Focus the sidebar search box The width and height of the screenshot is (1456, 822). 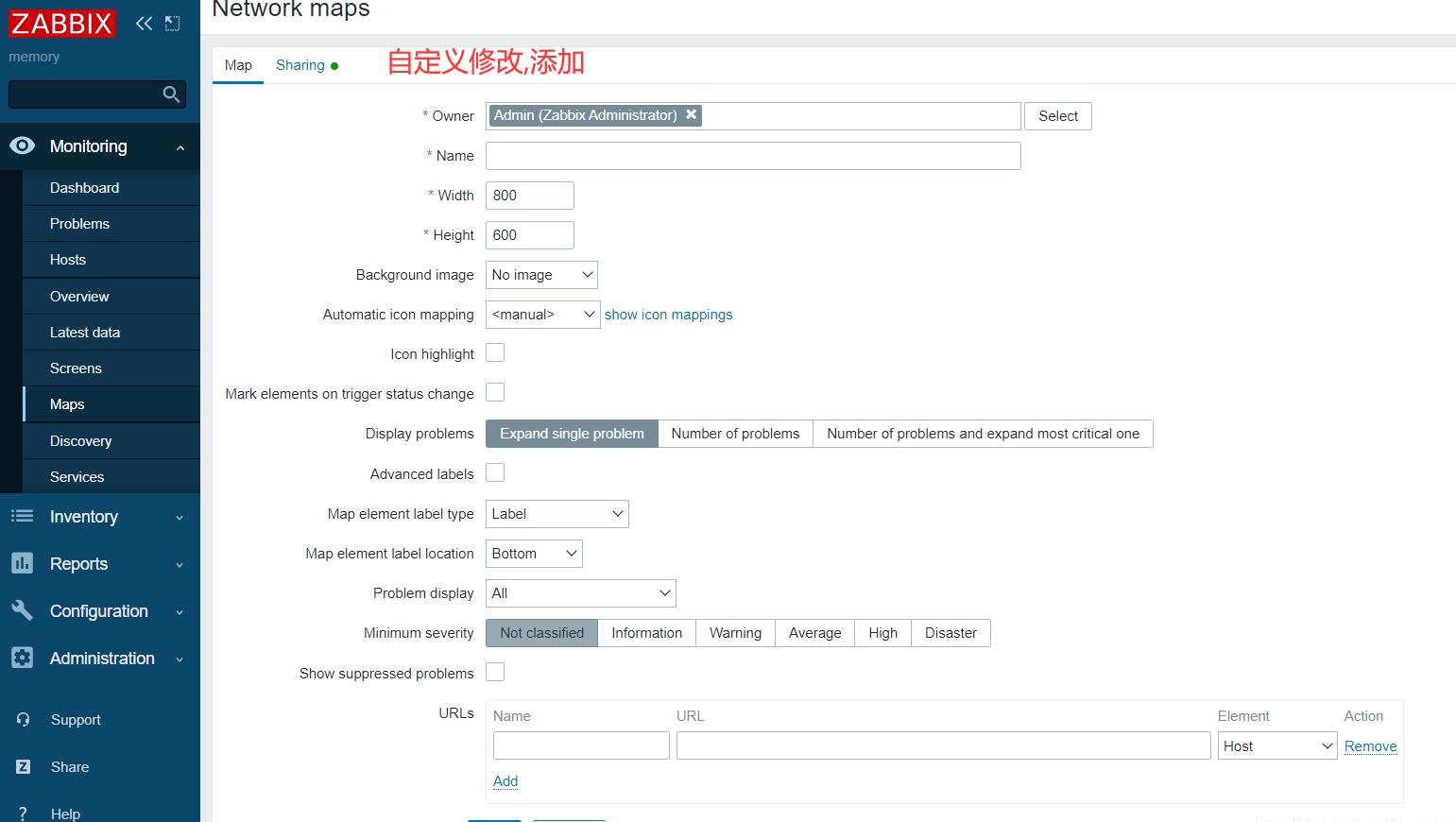[x=96, y=94]
